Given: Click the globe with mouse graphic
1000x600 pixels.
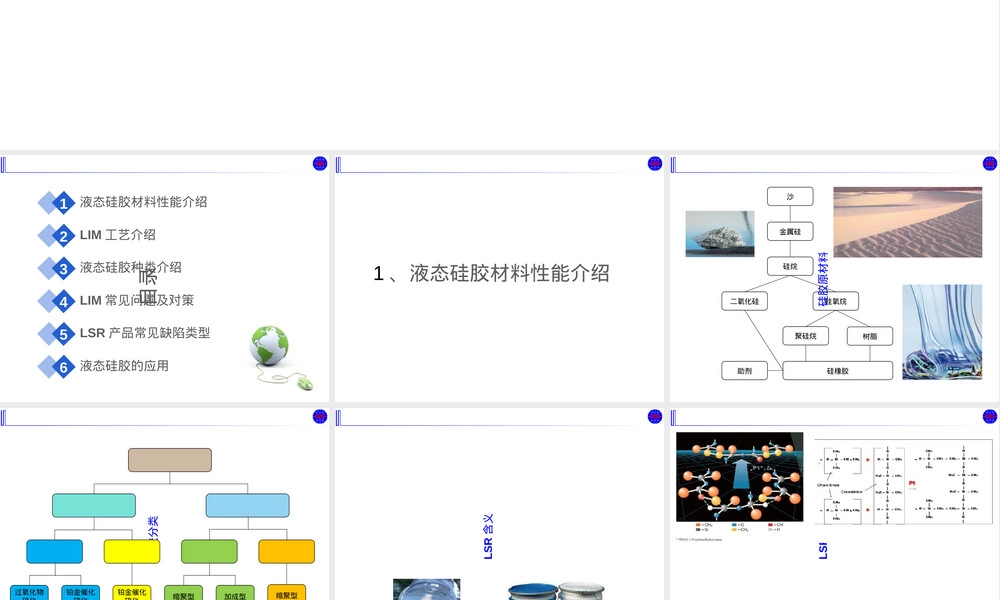Looking at the screenshot, I should pos(281,358).
